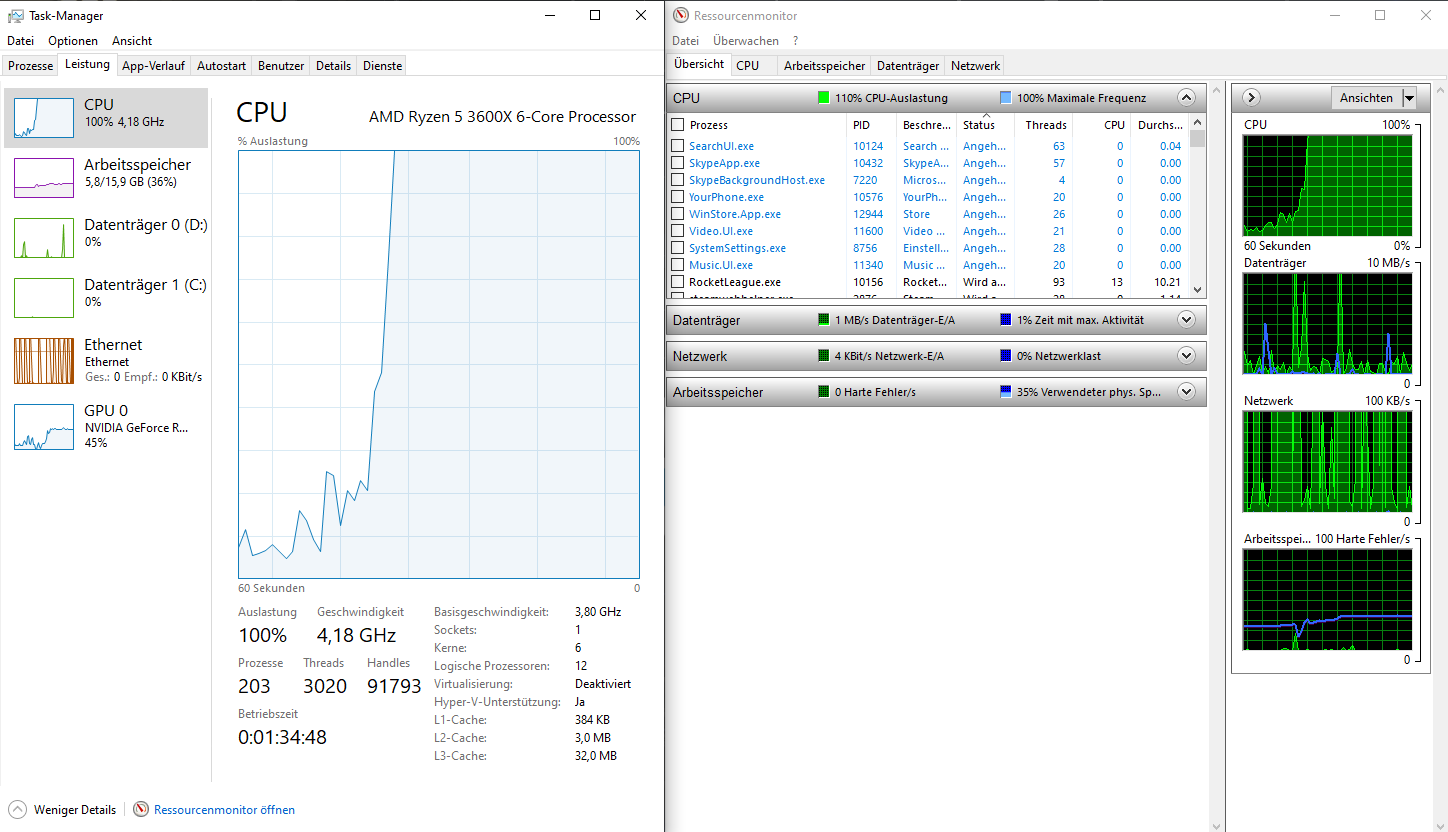Select Datenträger 0 (D:) graph icon
The width and height of the screenshot is (1448, 832).
point(43,238)
